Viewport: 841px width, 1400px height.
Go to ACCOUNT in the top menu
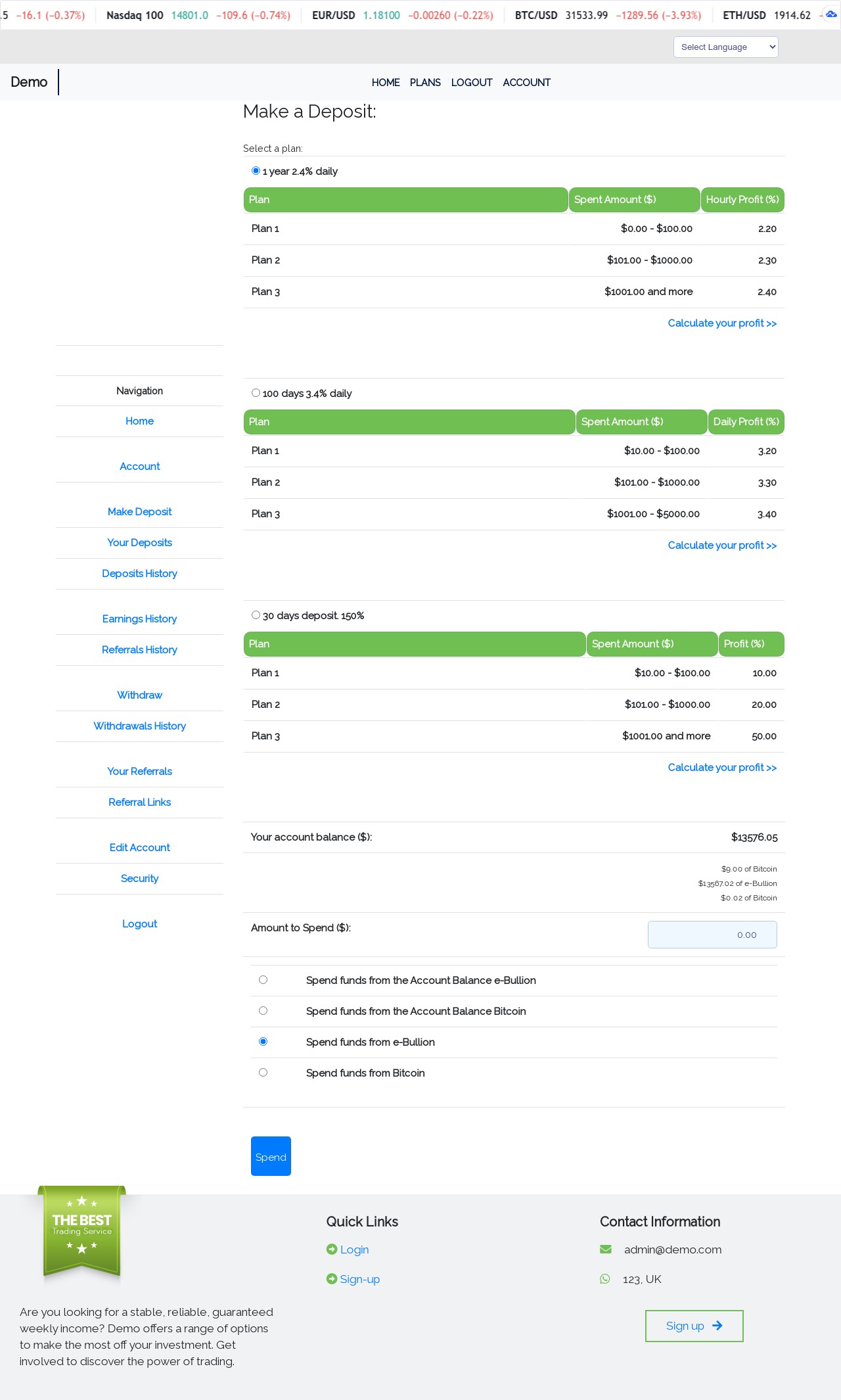[526, 83]
